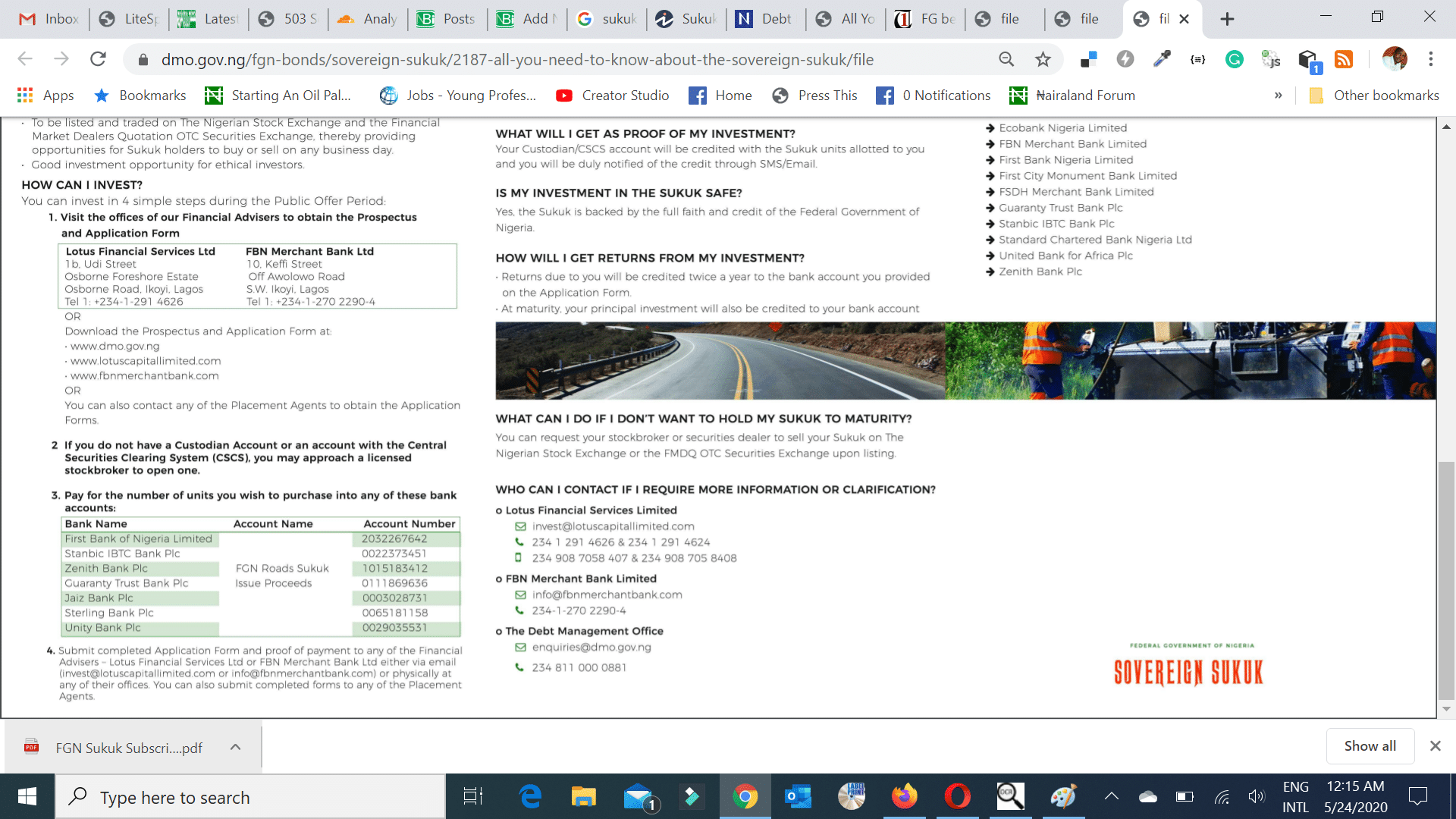Open the 0 Notifications Facebook bookmark
This screenshot has width=1456, height=819.
934,96
